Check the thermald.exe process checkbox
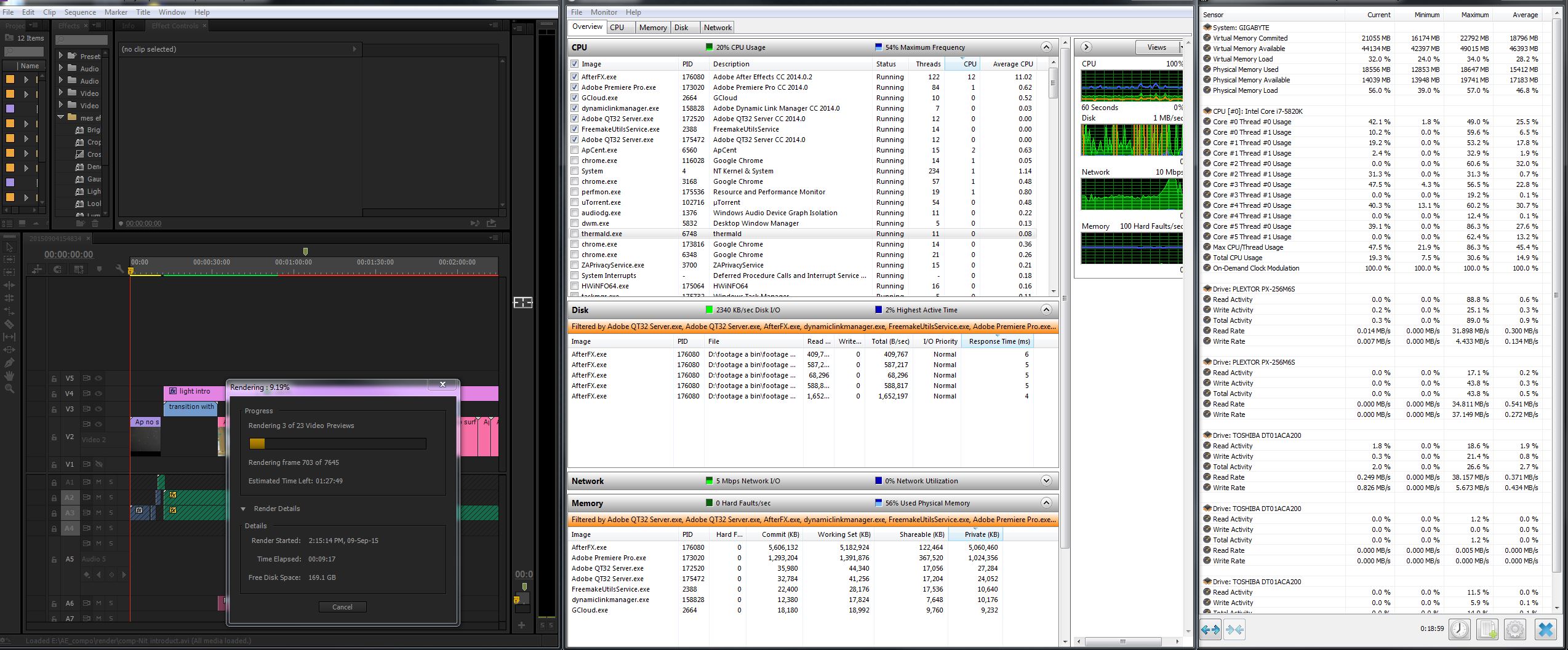The height and width of the screenshot is (650, 1568). (574, 234)
